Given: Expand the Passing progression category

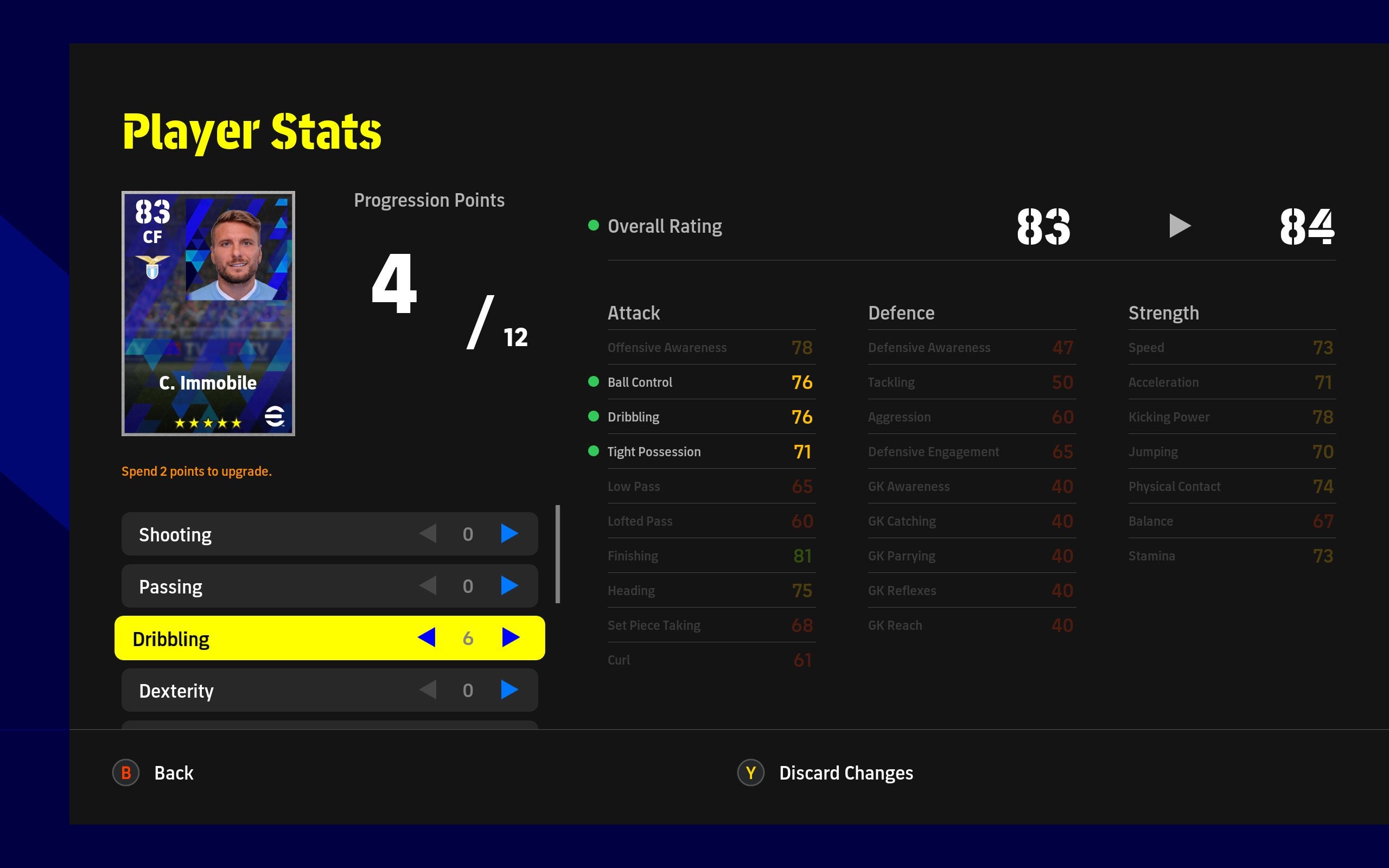Looking at the screenshot, I should pyautogui.click(x=509, y=586).
